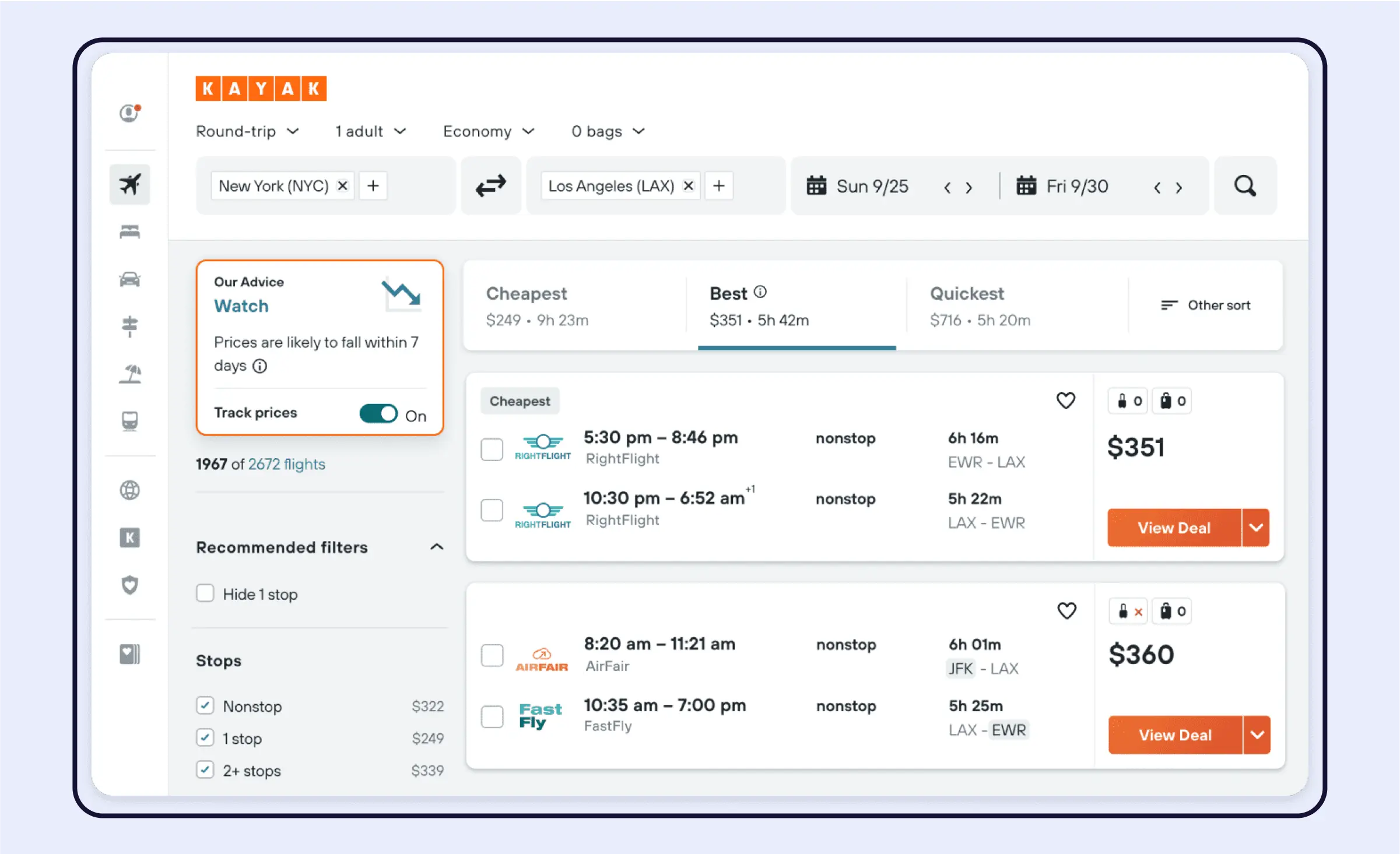Screen dimensions: 1400x854
Task: Click the shield/protection icon in sidebar
Action: 129,585
